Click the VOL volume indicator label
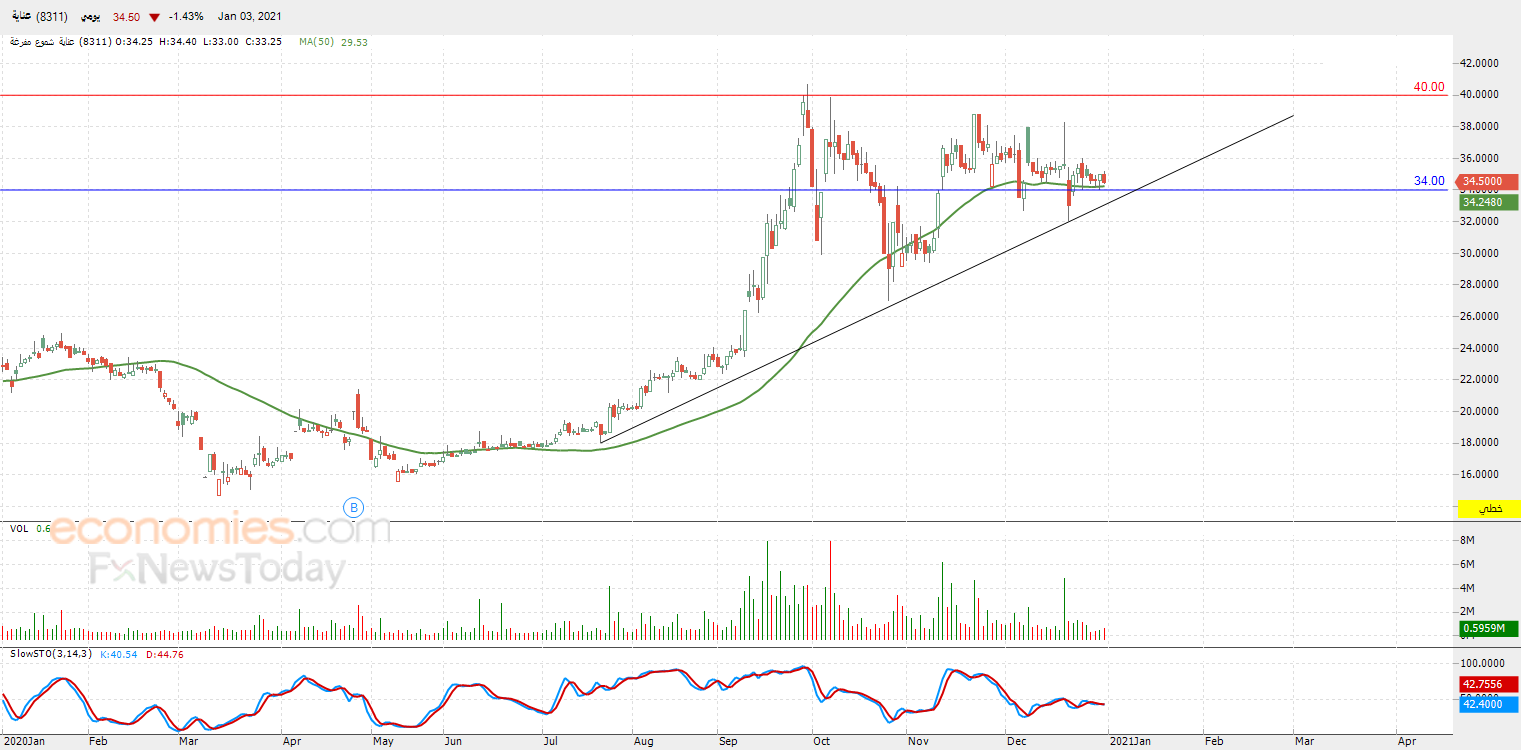1521x750 pixels. 18,528
